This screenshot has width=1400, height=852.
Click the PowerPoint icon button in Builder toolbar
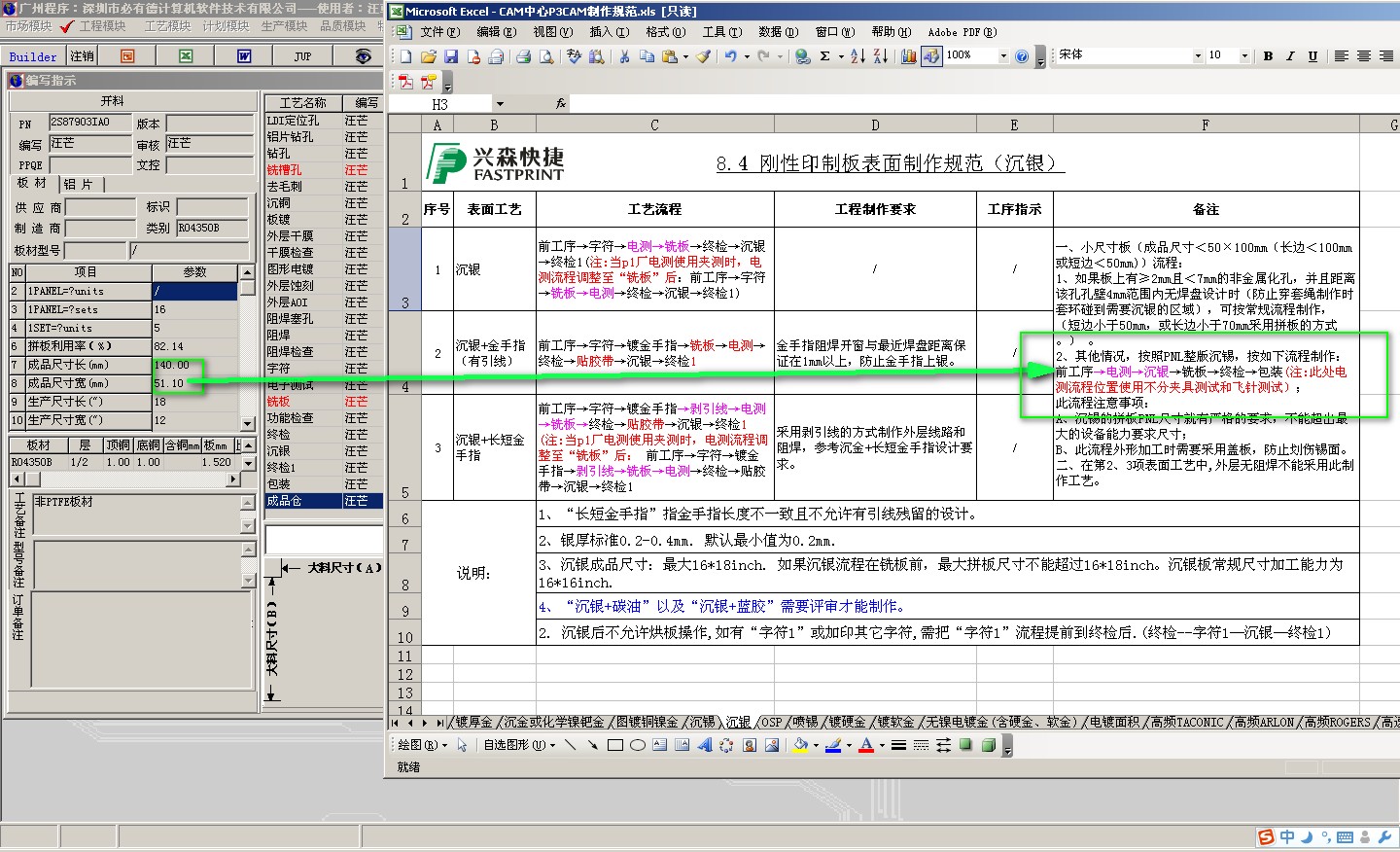click(127, 56)
